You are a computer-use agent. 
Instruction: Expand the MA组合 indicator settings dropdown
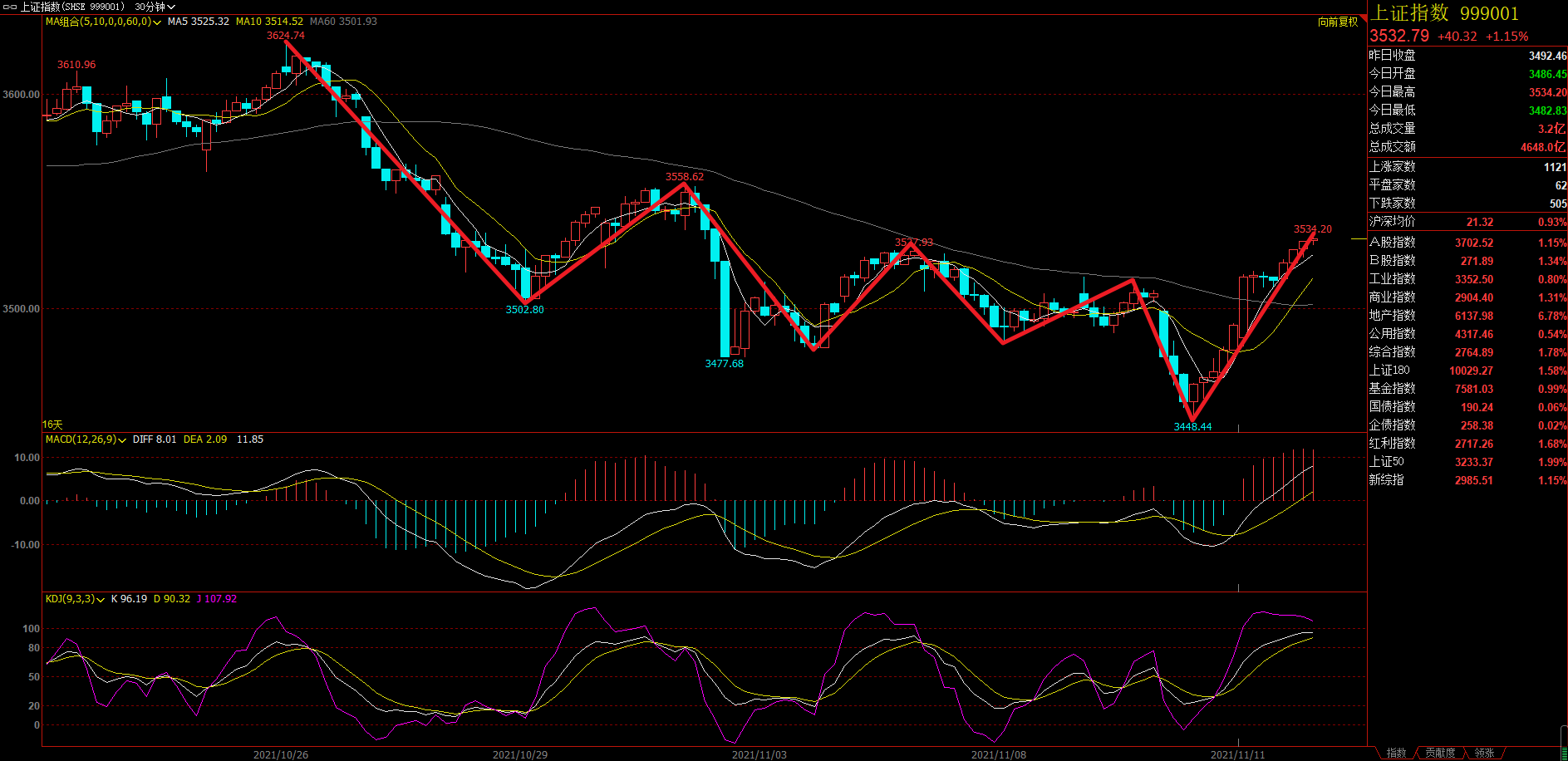coord(157,22)
